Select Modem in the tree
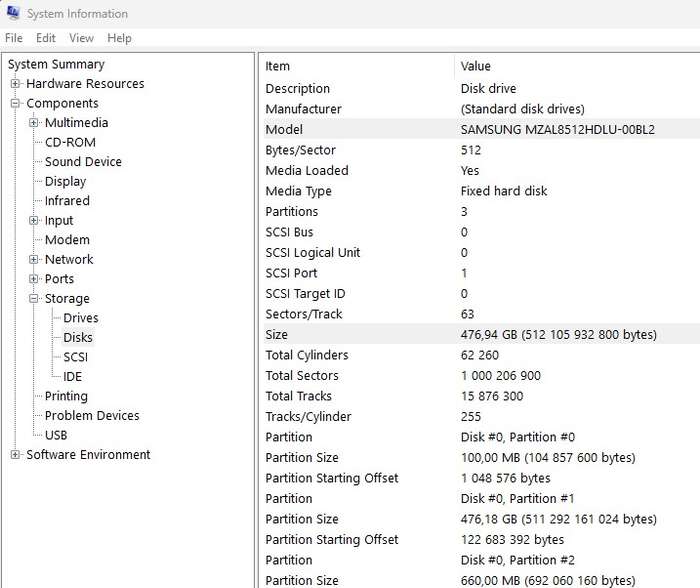Screen dimensions: 700x588 tap(67, 240)
